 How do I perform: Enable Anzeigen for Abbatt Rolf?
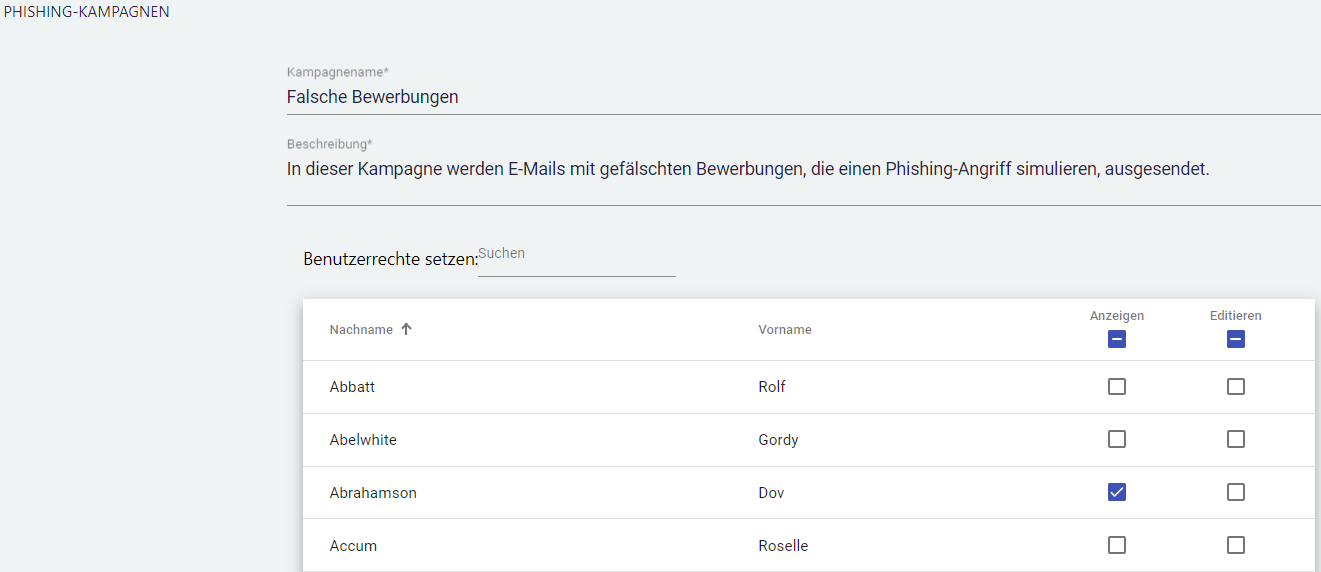pyautogui.click(x=1117, y=387)
